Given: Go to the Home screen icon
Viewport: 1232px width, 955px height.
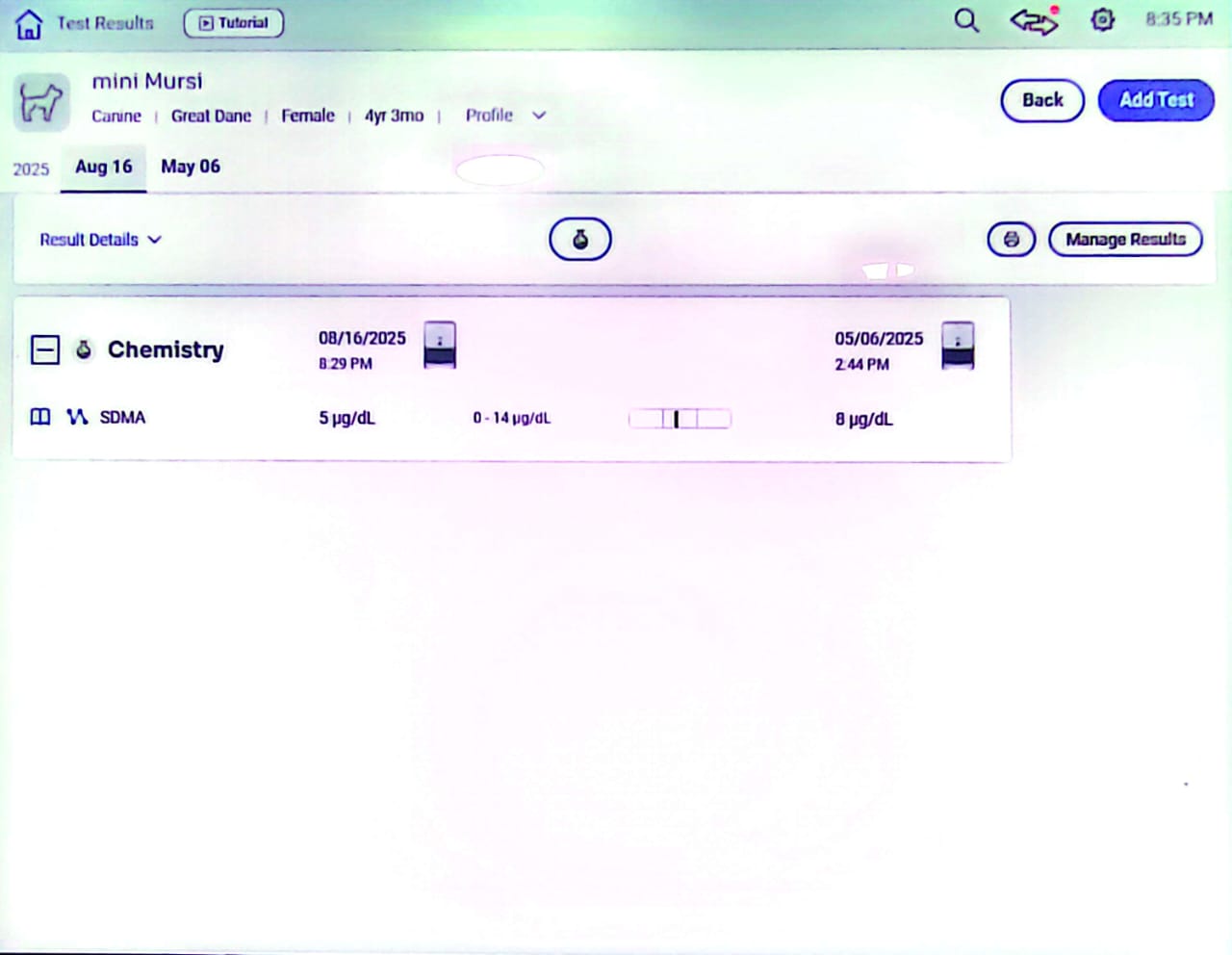Looking at the screenshot, I should tap(29, 24).
